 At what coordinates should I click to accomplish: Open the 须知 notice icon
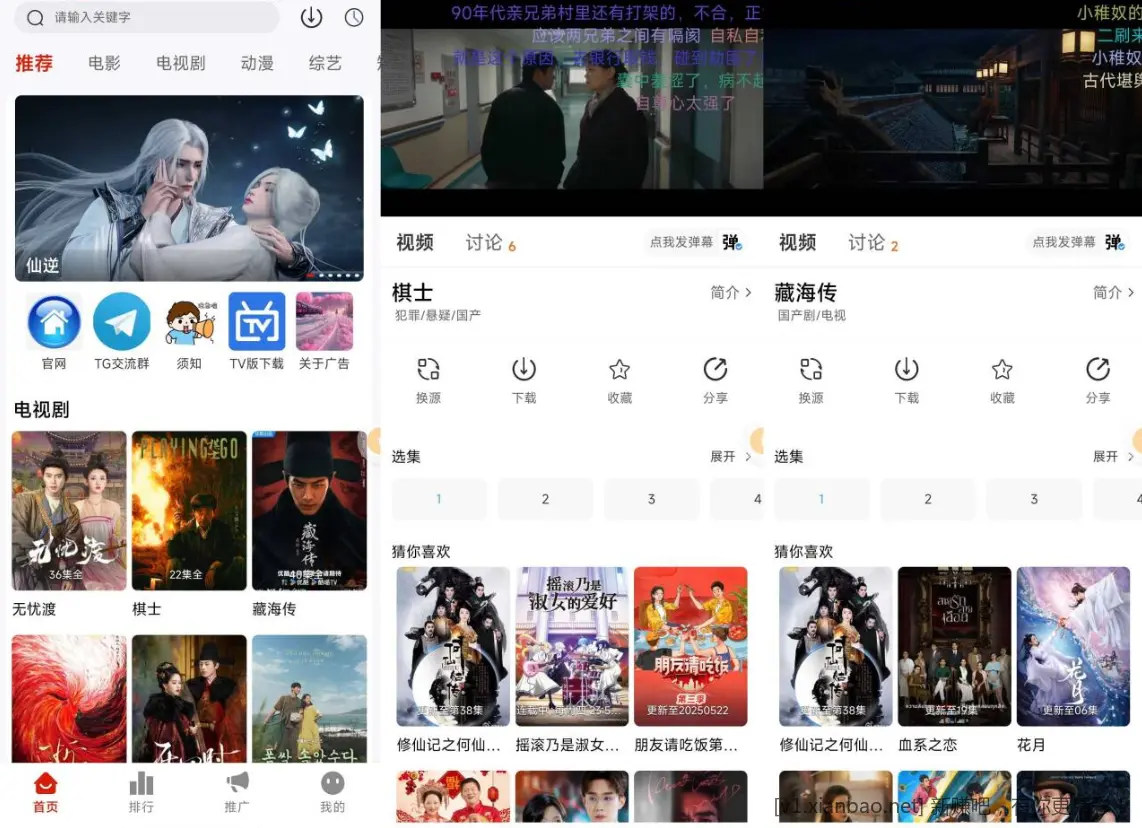point(189,322)
